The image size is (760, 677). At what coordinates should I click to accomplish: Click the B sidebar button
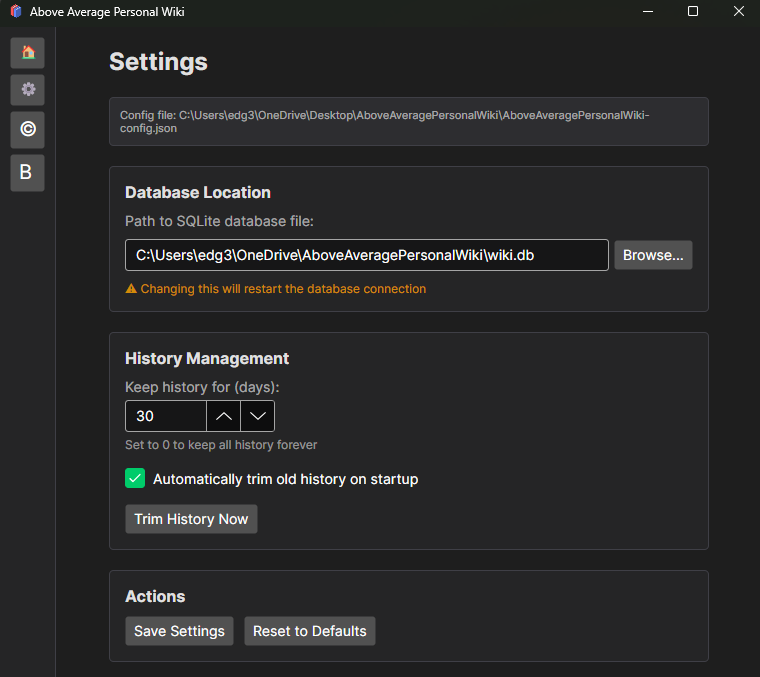(x=28, y=173)
